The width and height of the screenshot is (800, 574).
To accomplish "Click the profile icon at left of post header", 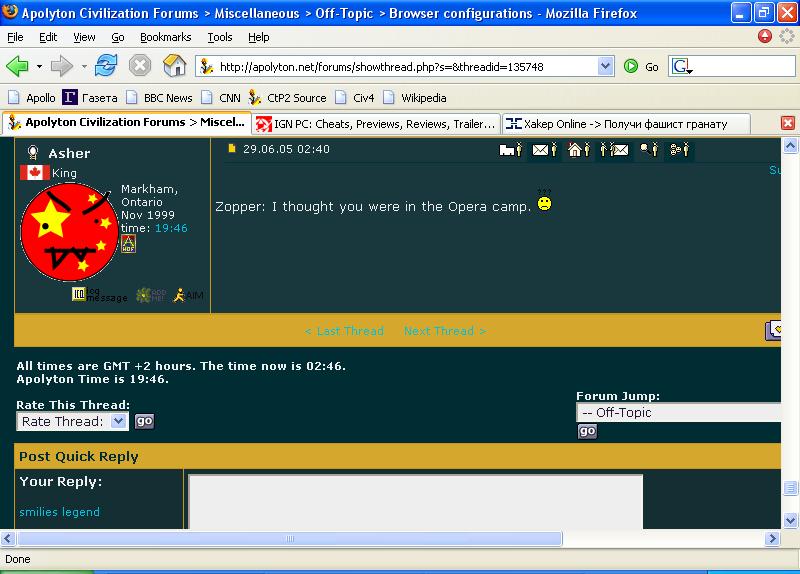I will pyautogui.click(x=511, y=150).
